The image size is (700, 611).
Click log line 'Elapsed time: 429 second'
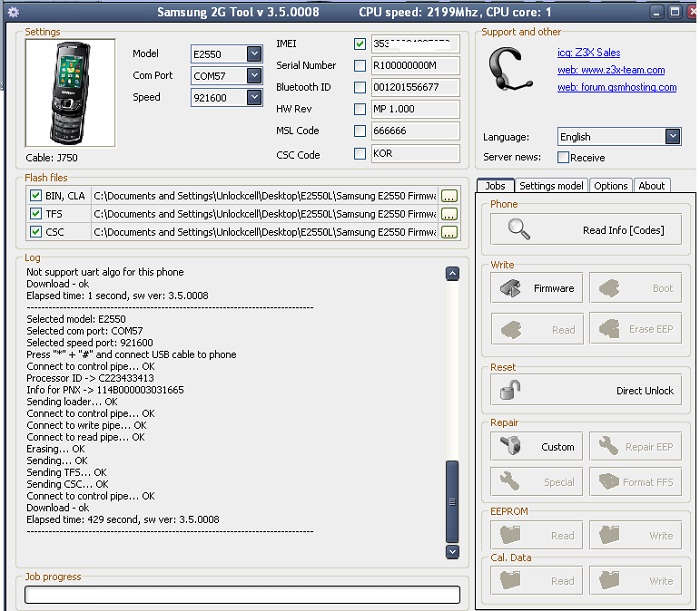(123, 520)
